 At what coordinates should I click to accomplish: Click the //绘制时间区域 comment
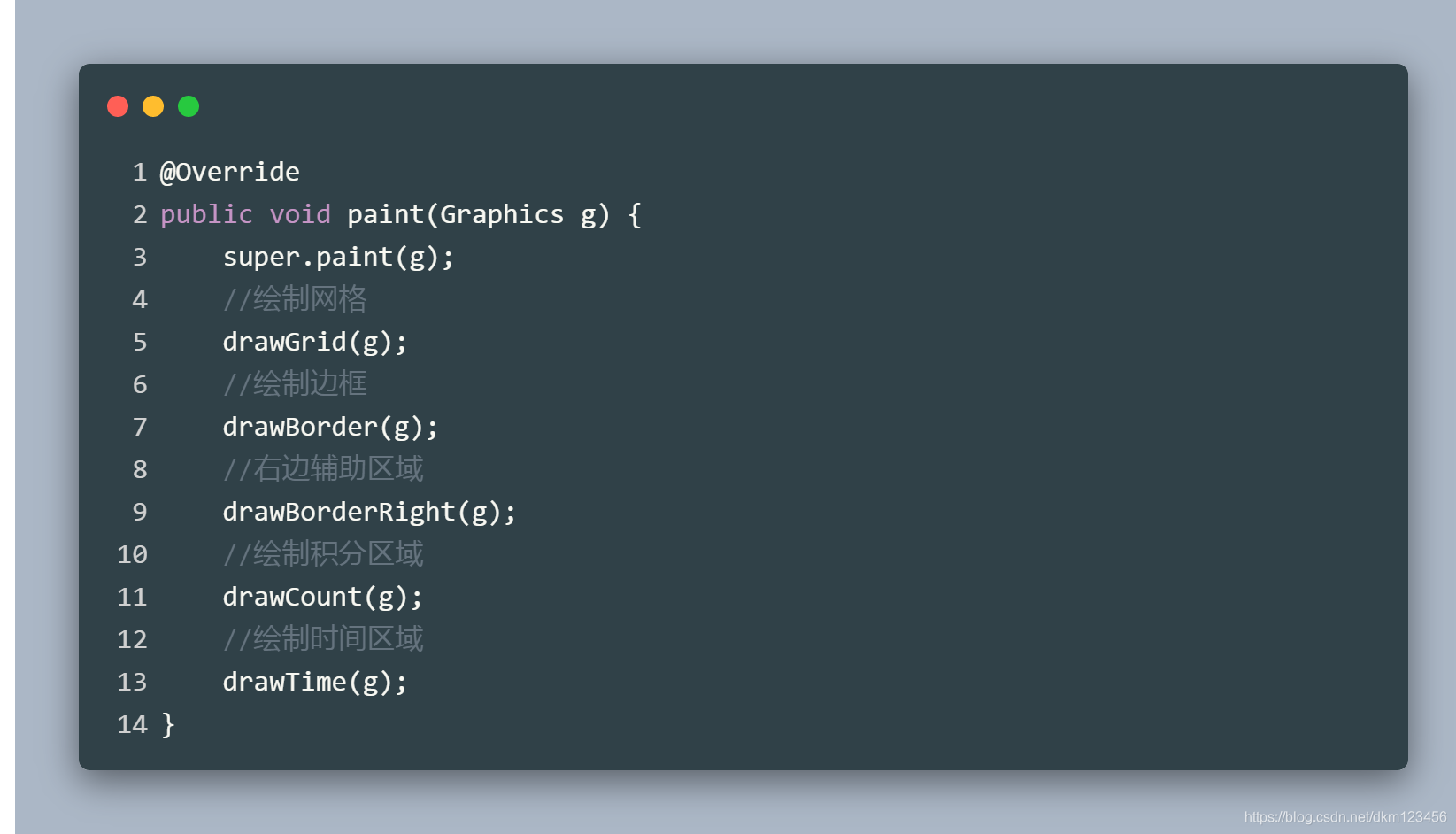(x=323, y=639)
